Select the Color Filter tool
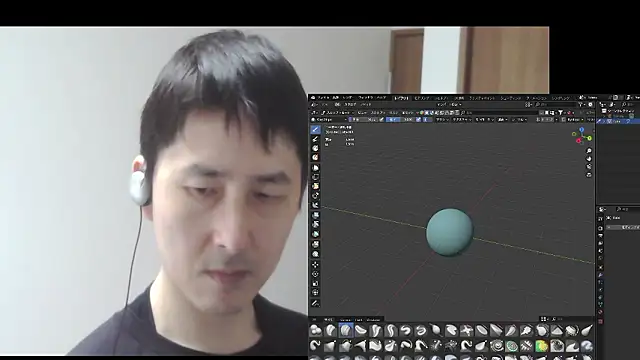The image size is (640, 360). point(315,234)
